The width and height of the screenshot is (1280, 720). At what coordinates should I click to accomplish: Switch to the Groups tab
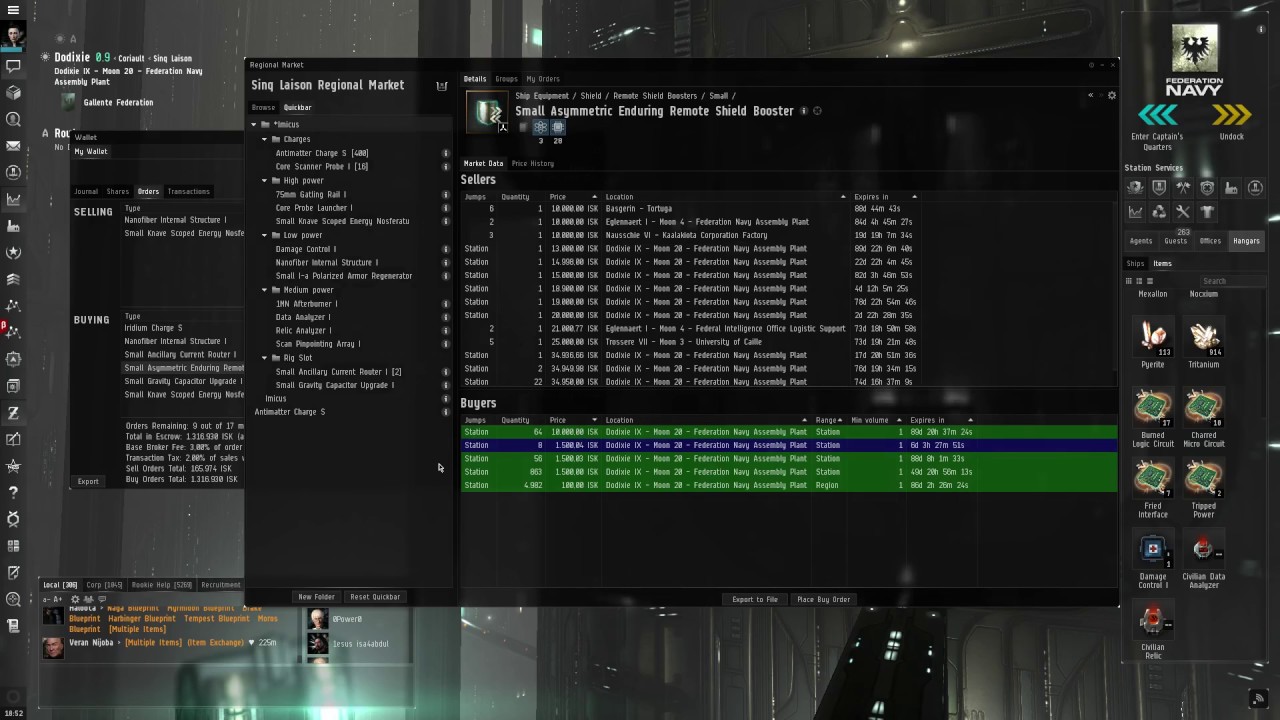point(506,79)
